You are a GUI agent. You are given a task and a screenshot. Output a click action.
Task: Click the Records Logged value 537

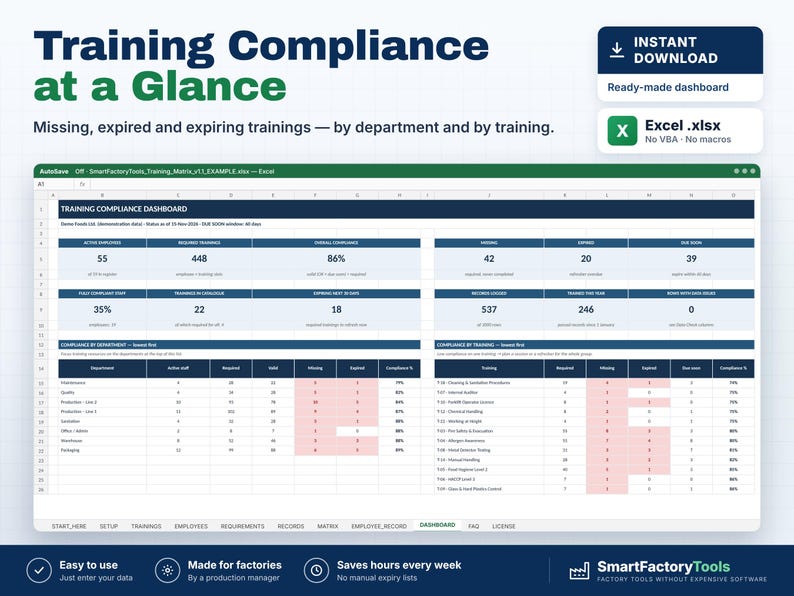coord(489,309)
